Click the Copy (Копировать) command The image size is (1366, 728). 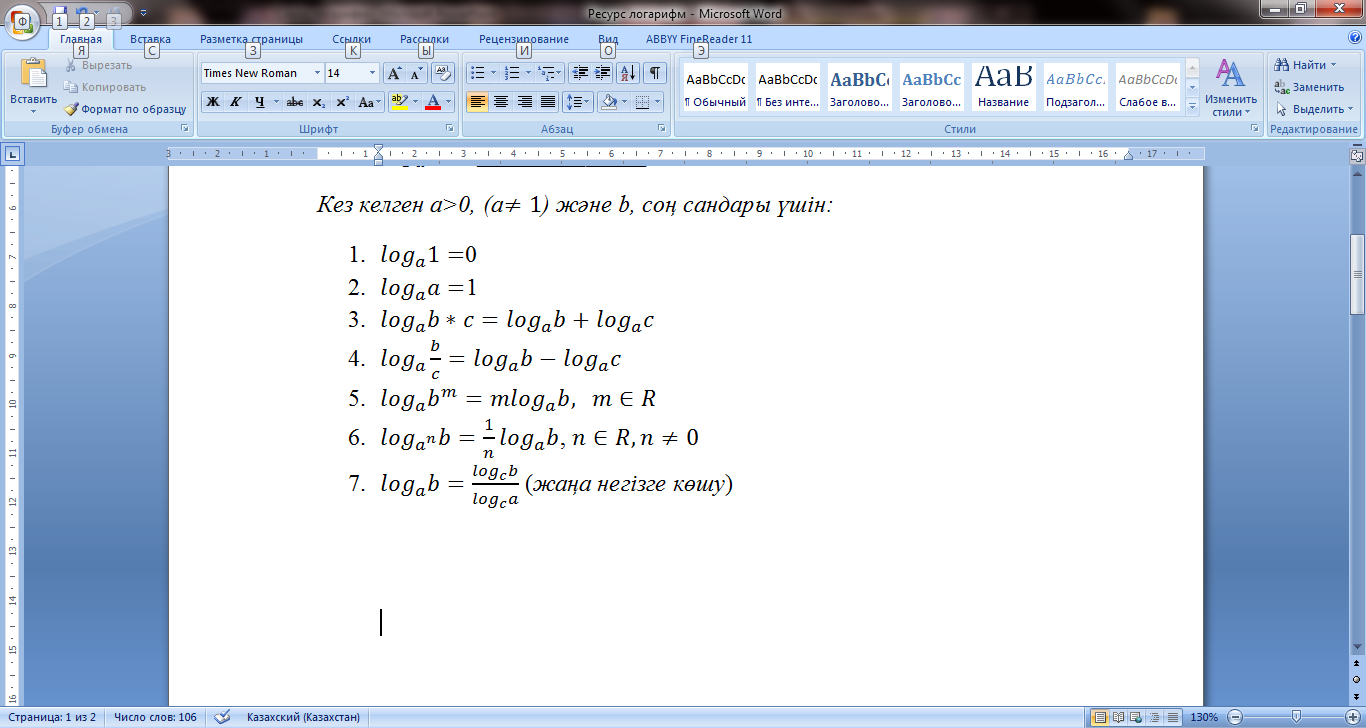(105, 87)
